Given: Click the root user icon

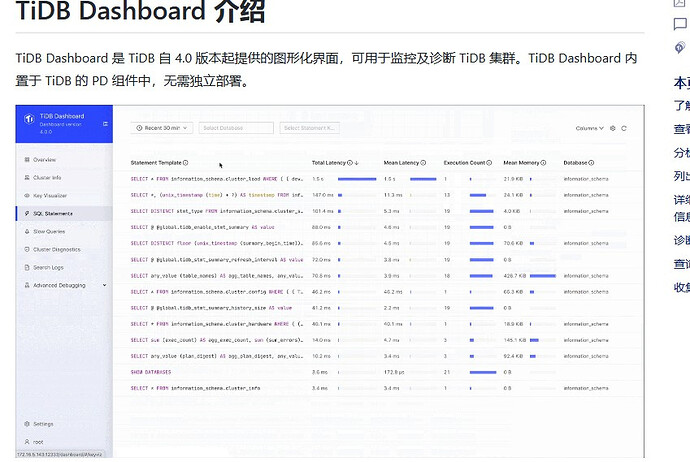Looking at the screenshot, I should (27, 441).
